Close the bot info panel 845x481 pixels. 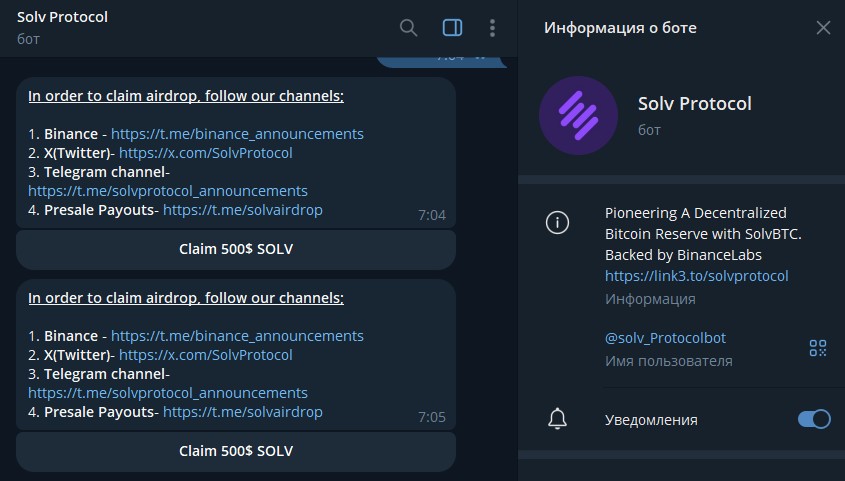[x=823, y=28]
